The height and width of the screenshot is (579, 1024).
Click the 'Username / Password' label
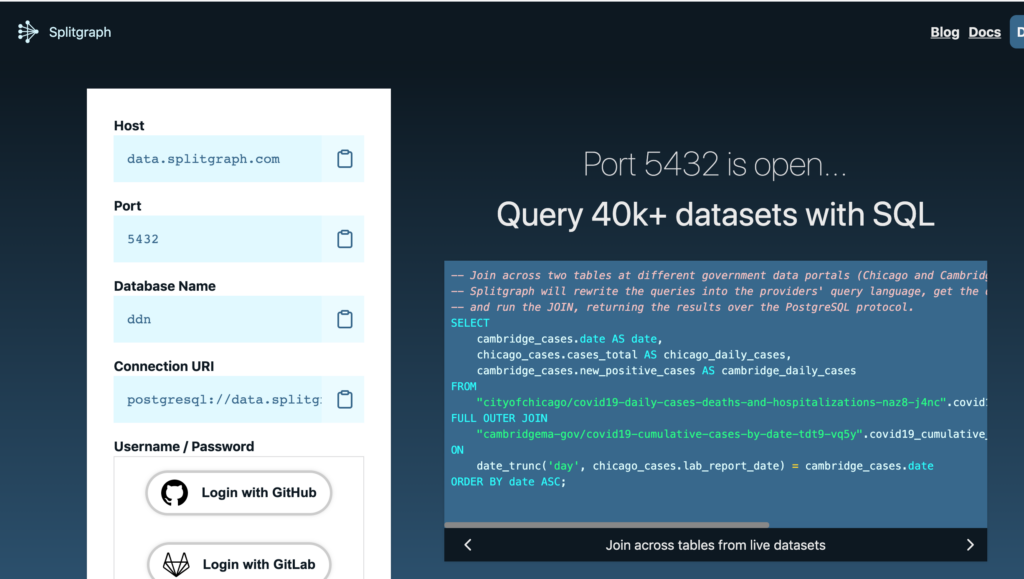click(x=184, y=446)
